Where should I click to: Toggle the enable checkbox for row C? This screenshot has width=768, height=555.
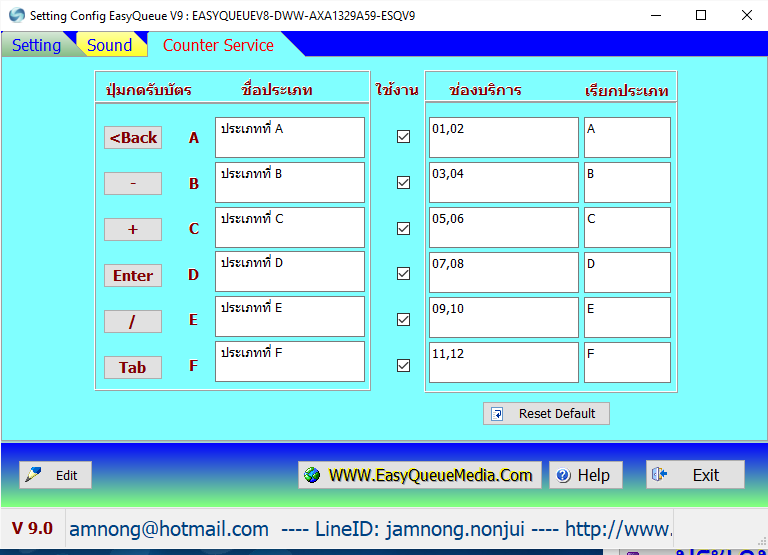(403, 228)
